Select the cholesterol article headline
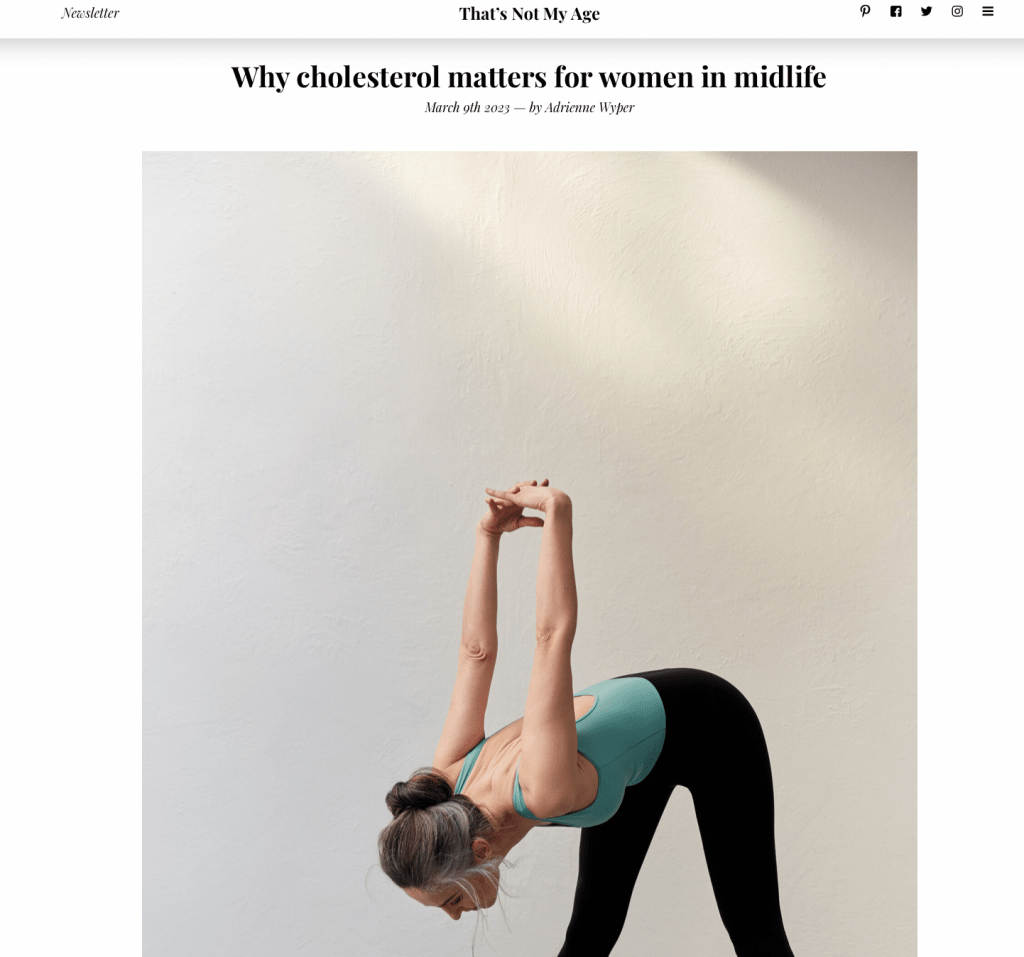The image size is (1024, 957). coord(528,77)
